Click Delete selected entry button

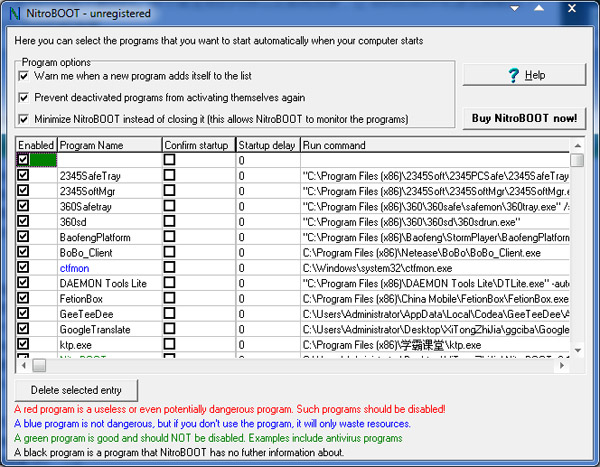click(x=76, y=390)
